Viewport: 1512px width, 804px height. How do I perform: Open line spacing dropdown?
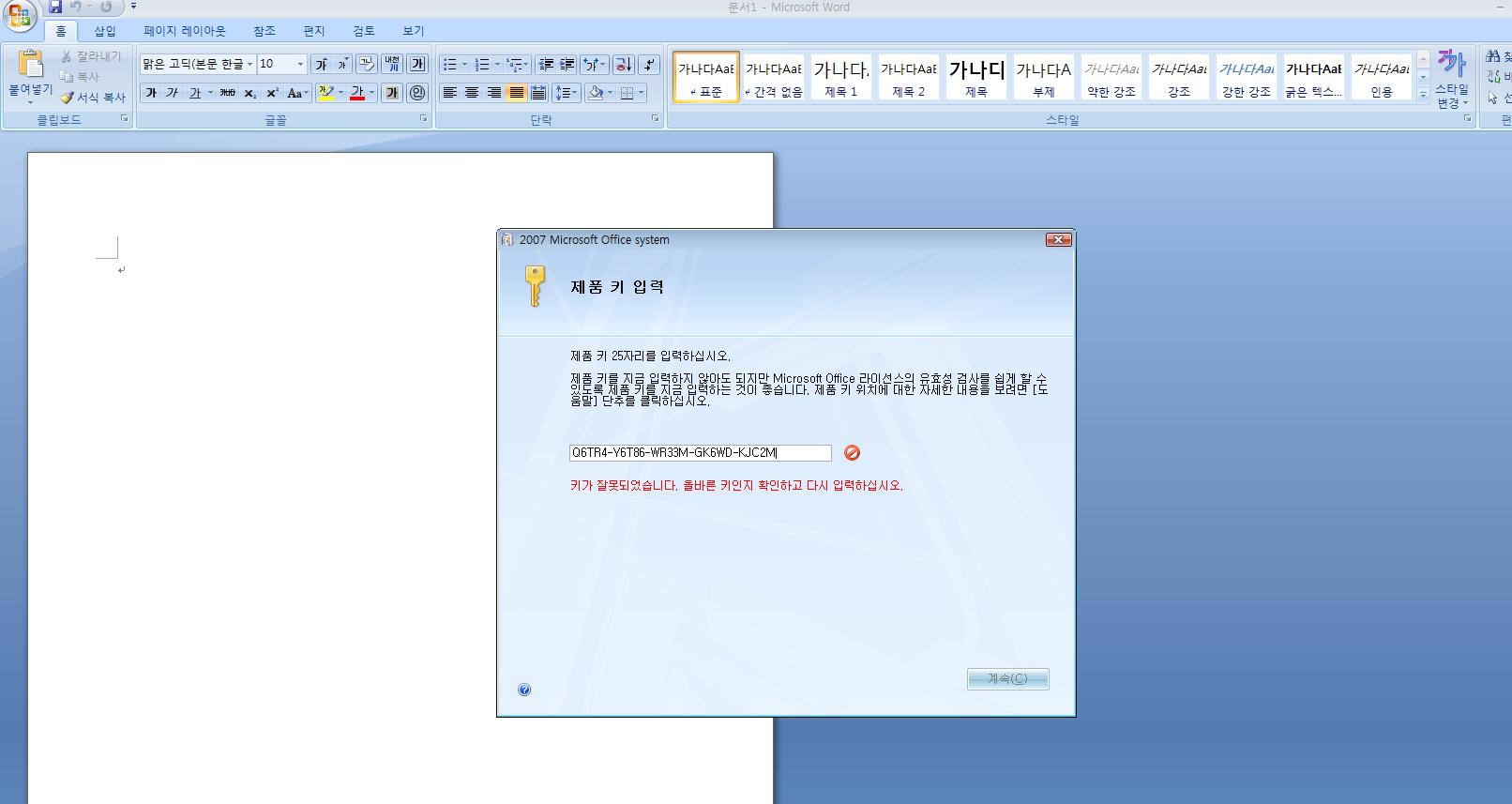click(x=566, y=93)
